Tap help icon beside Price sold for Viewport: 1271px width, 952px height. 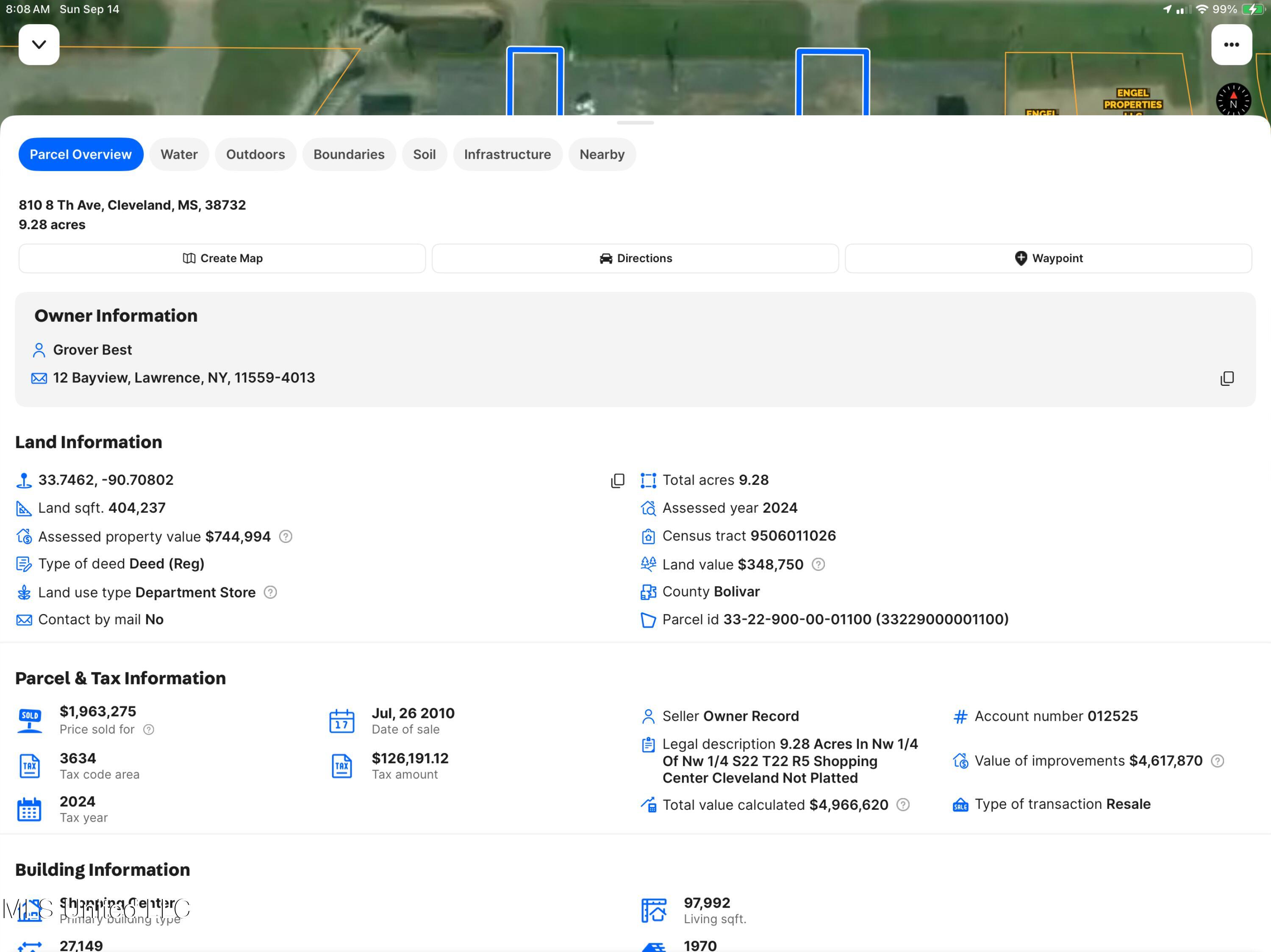click(148, 729)
